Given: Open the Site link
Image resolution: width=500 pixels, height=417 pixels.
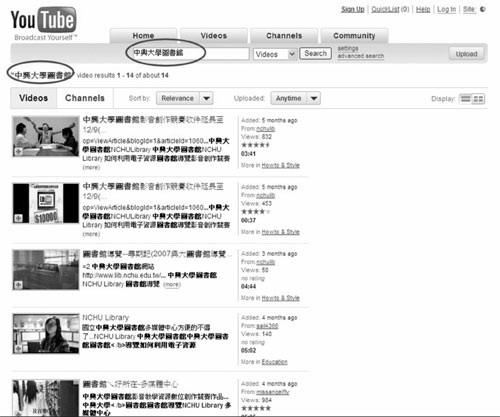Looking at the screenshot, I should [469, 9].
